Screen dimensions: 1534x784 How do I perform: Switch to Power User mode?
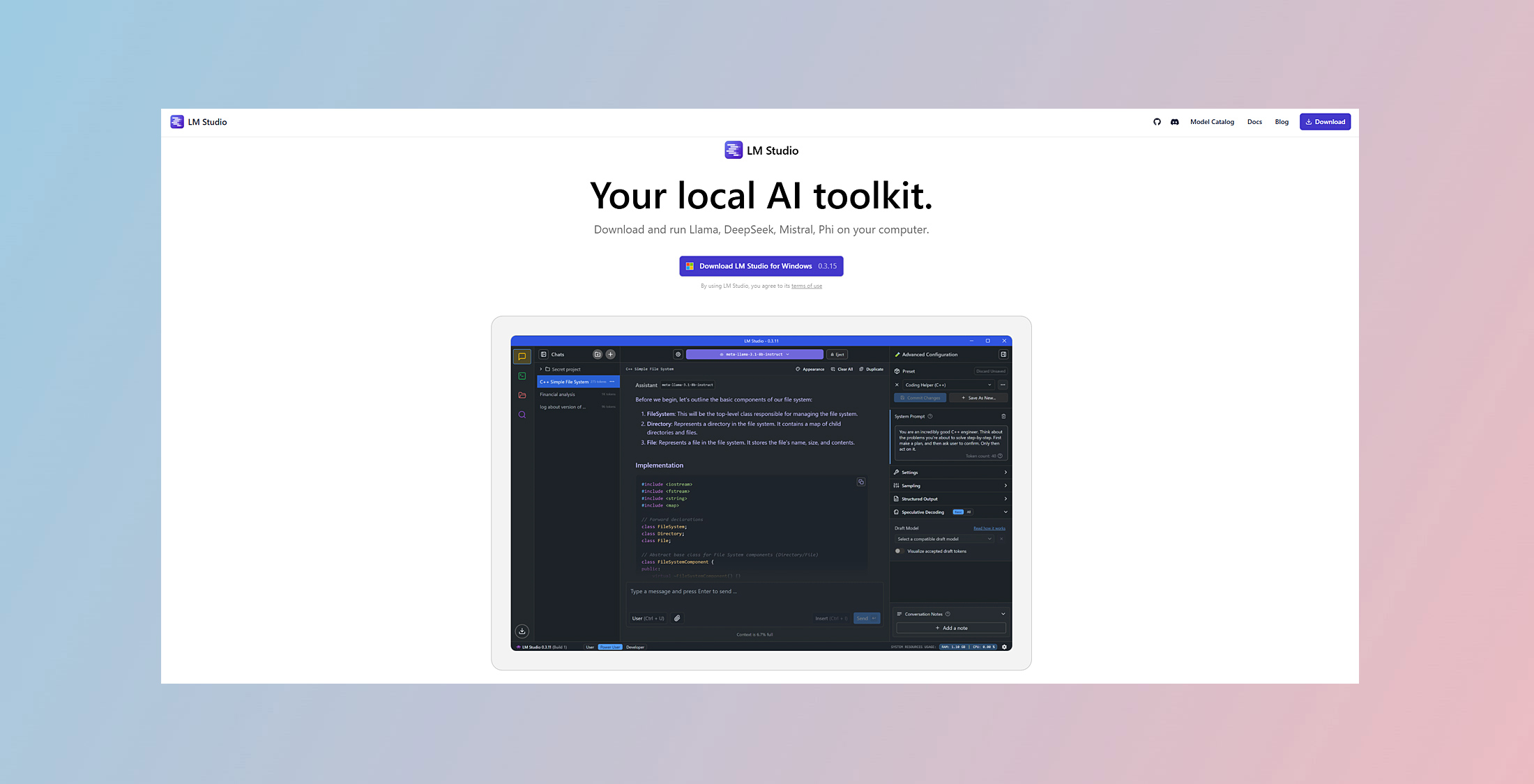[x=610, y=647]
